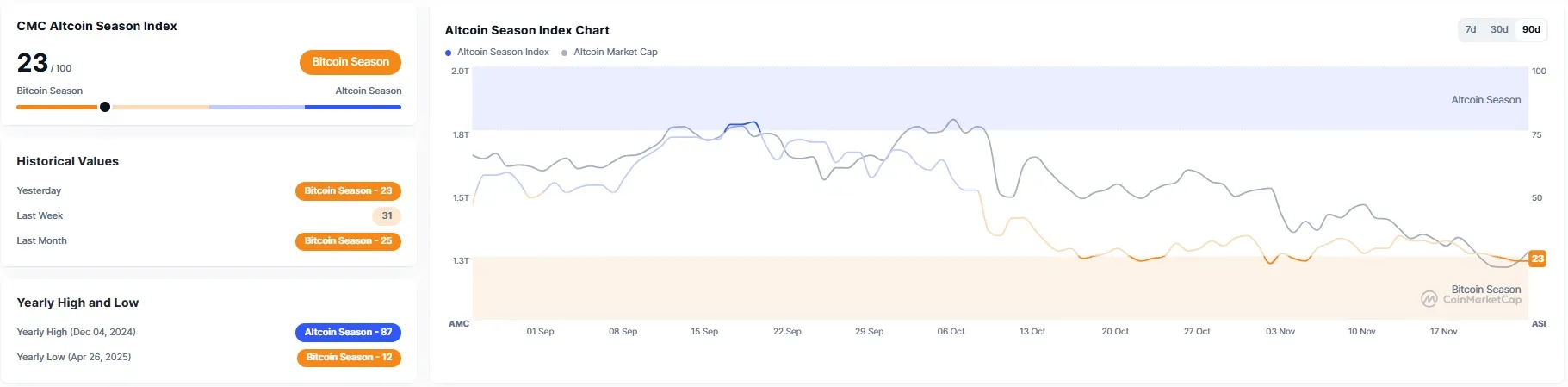Click the 17 Nov date on the chart axis

[x=1443, y=332]
